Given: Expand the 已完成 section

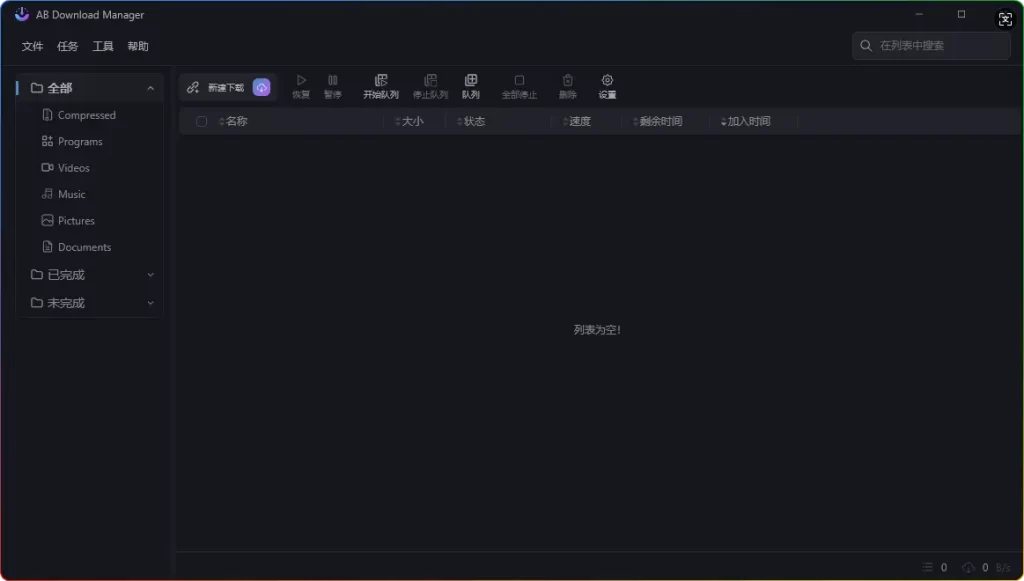Looking at the screenshot, I should pyautogui.click(x=151, y=274).
